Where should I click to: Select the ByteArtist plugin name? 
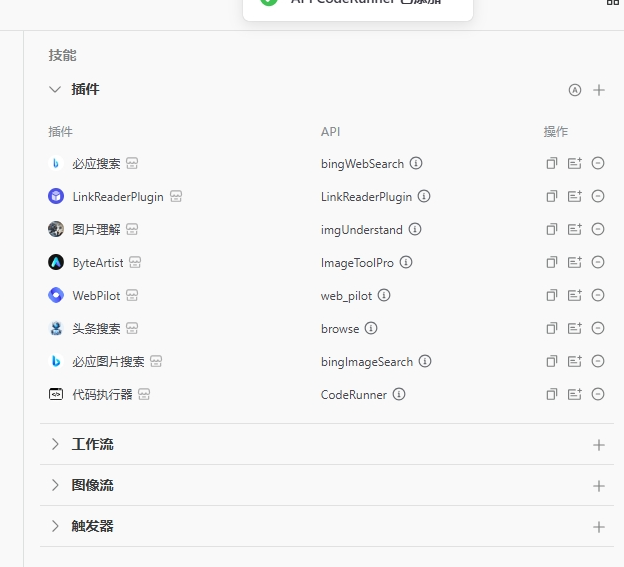click(98, 263)
